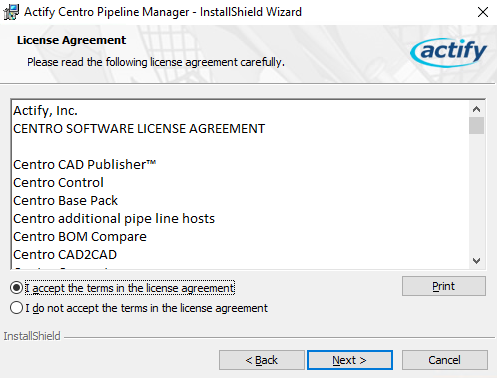Go back with the "< Back" button

(x=262, y=360)
